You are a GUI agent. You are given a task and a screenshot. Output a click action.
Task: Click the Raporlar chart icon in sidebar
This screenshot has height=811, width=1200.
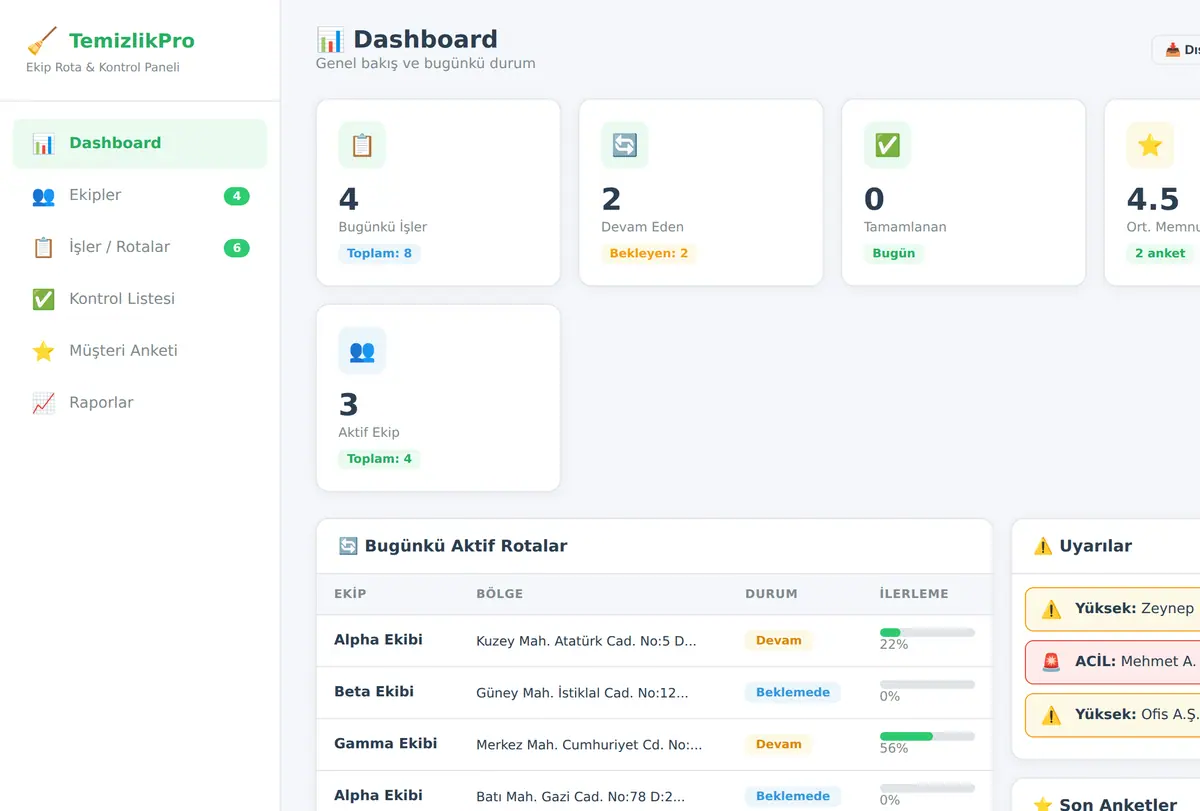coord(43,403)
